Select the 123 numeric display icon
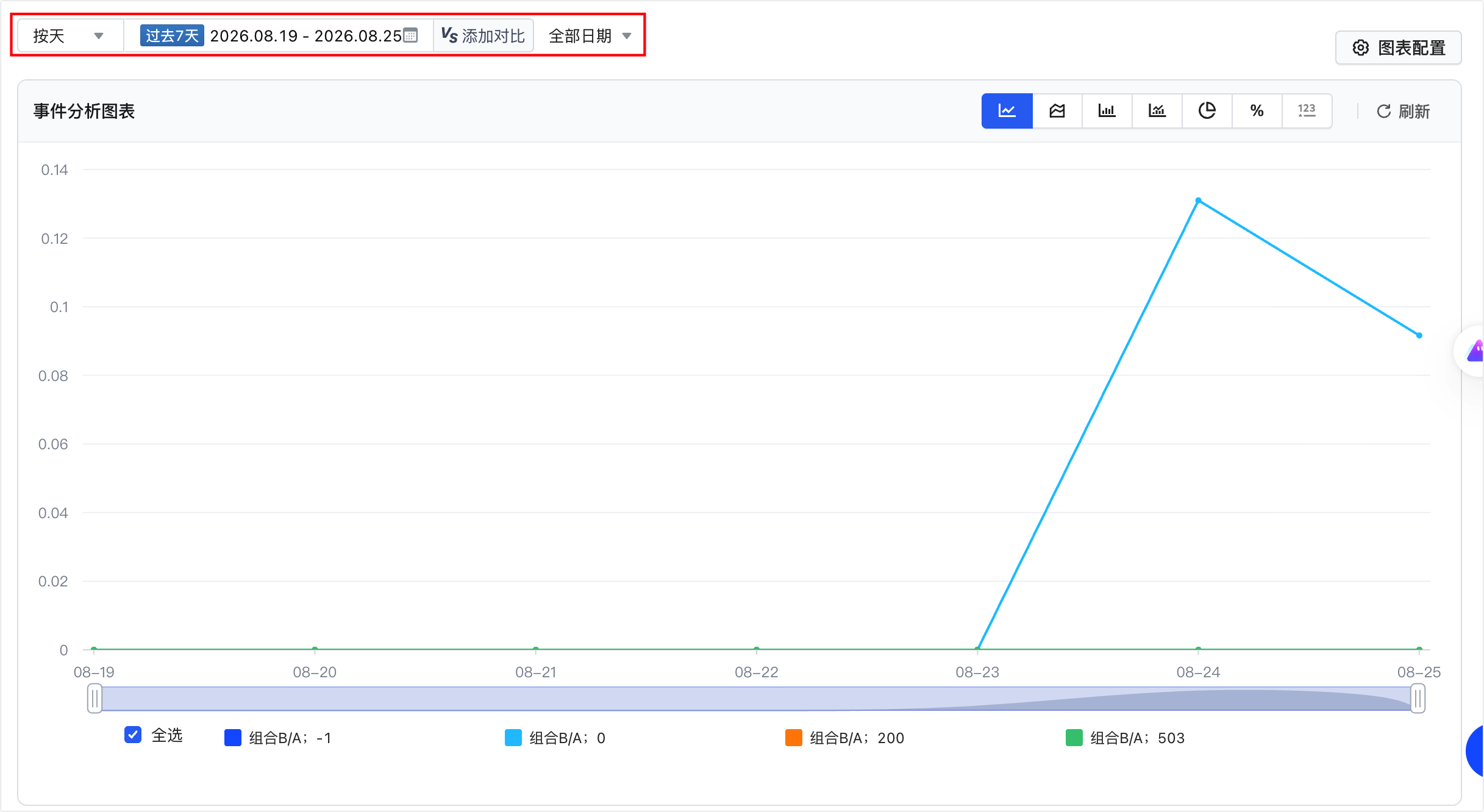The image size is (1484, 812). pyautogui.click(x=1307, y=111)
